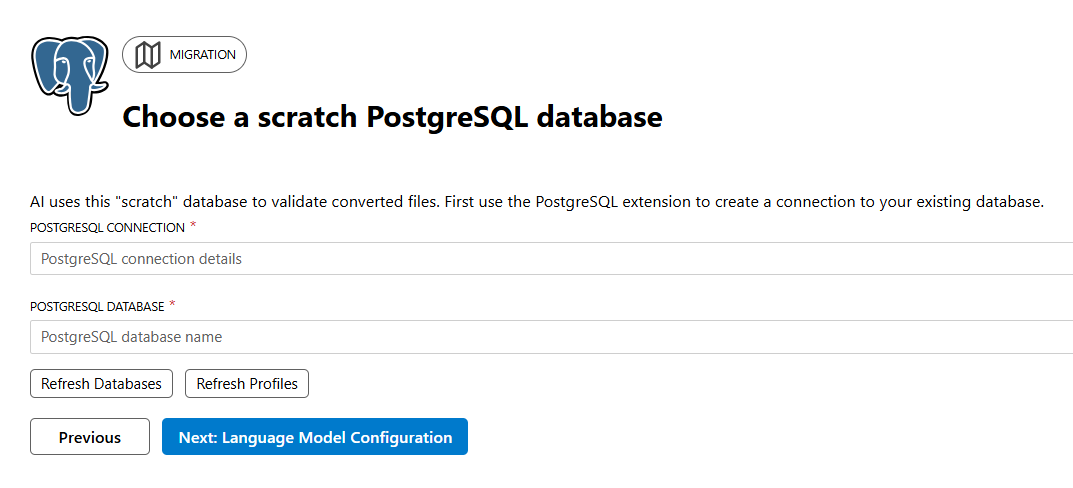Click the word "database" in the heading

599,117
